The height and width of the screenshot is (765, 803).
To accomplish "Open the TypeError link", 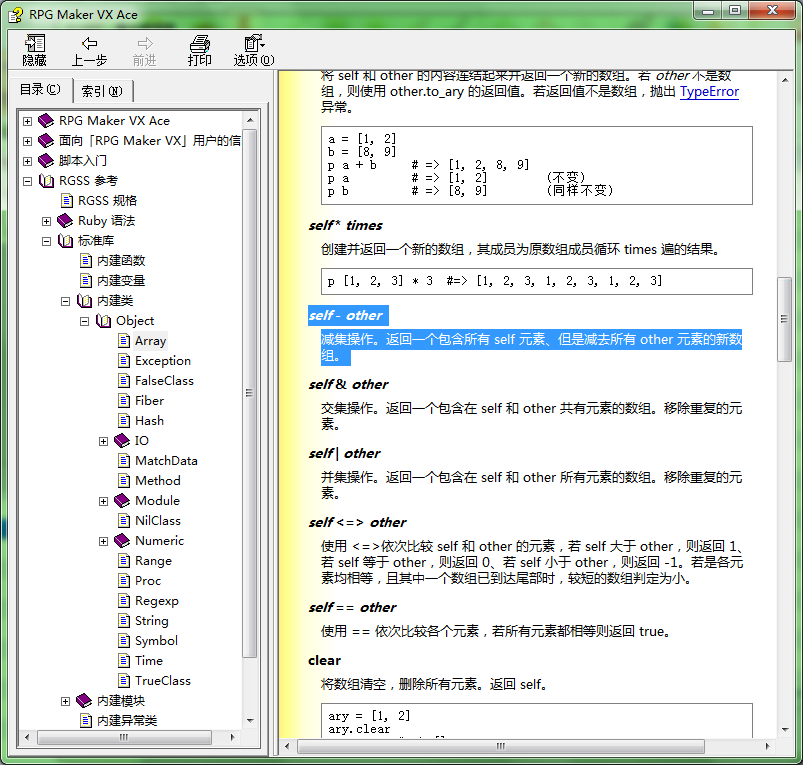I will (709, 92).
